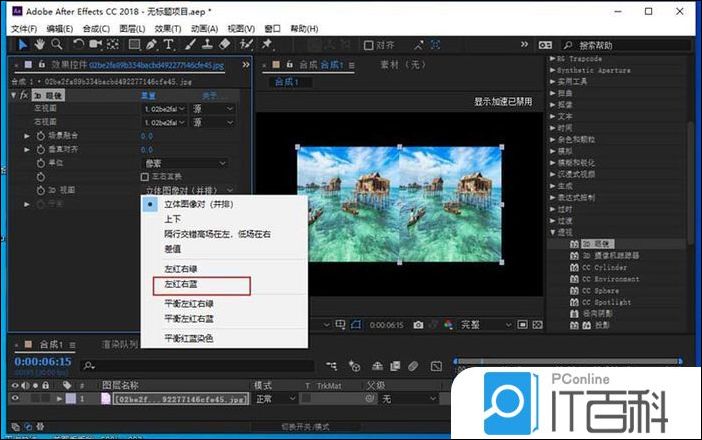Click the layer 1 label color swatch
702x440 pixels.
70,399
